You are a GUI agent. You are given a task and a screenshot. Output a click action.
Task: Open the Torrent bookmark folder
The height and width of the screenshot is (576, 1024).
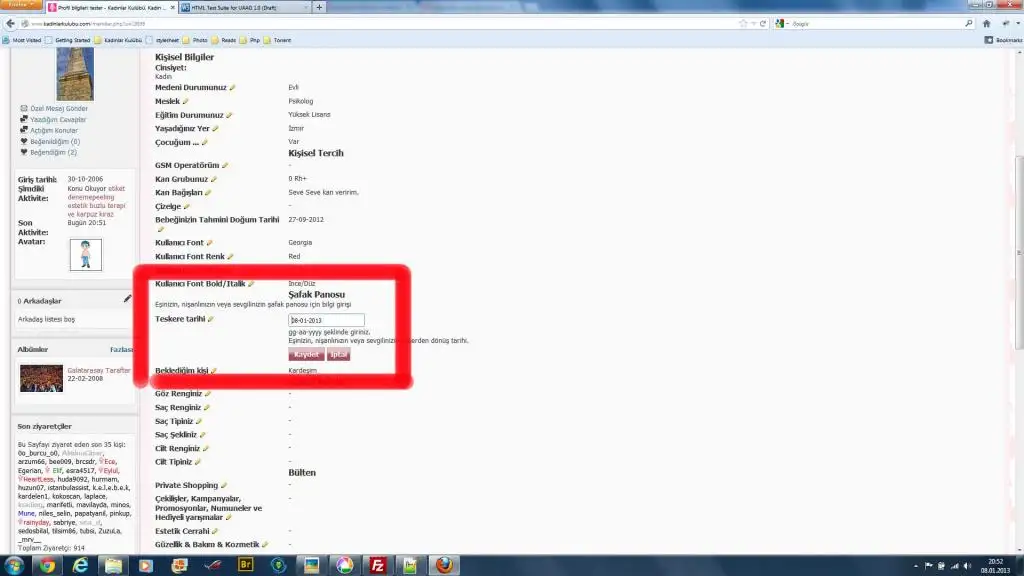tap(278, 40)
